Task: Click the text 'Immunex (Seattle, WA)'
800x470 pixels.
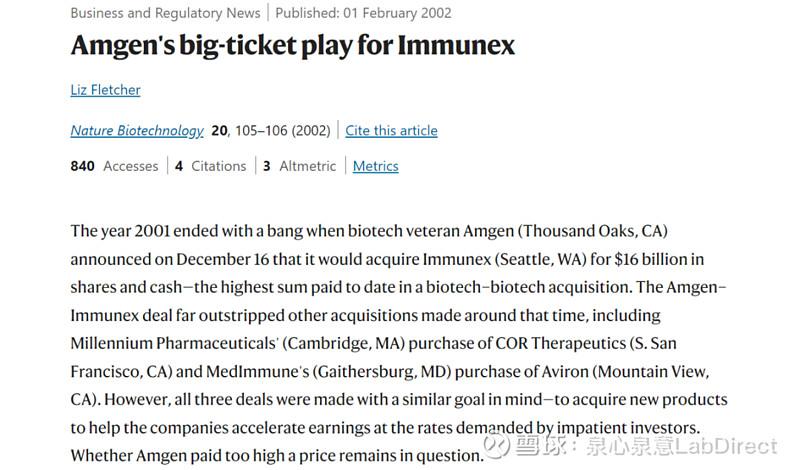Action: pos(448,259)
